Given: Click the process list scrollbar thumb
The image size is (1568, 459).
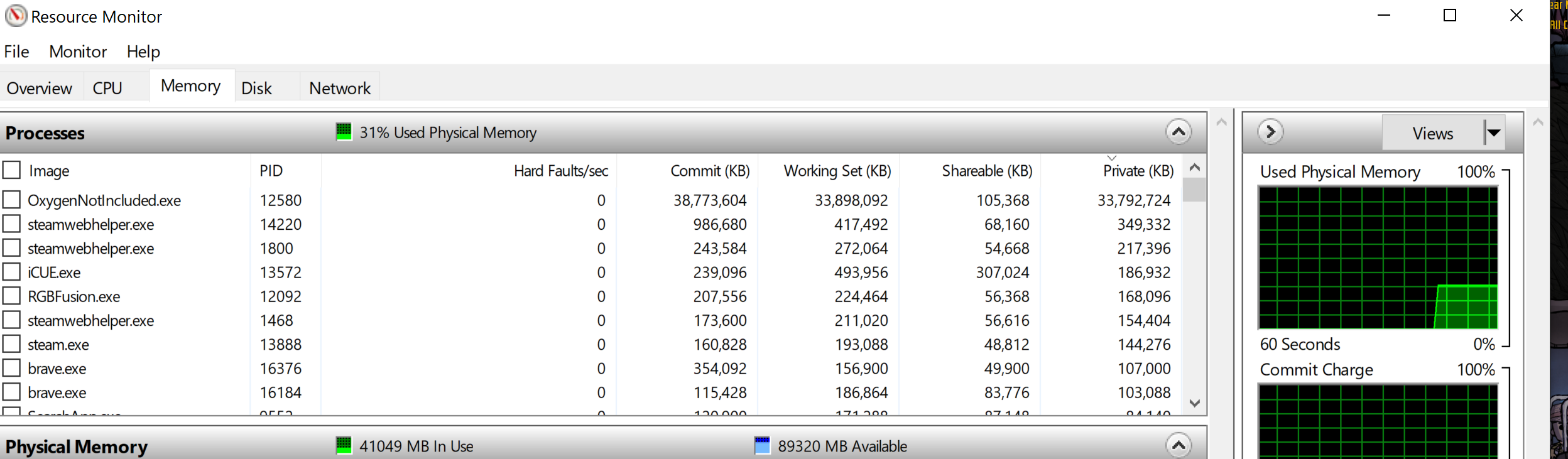Looking at the screenshot, I should 1195,190.
